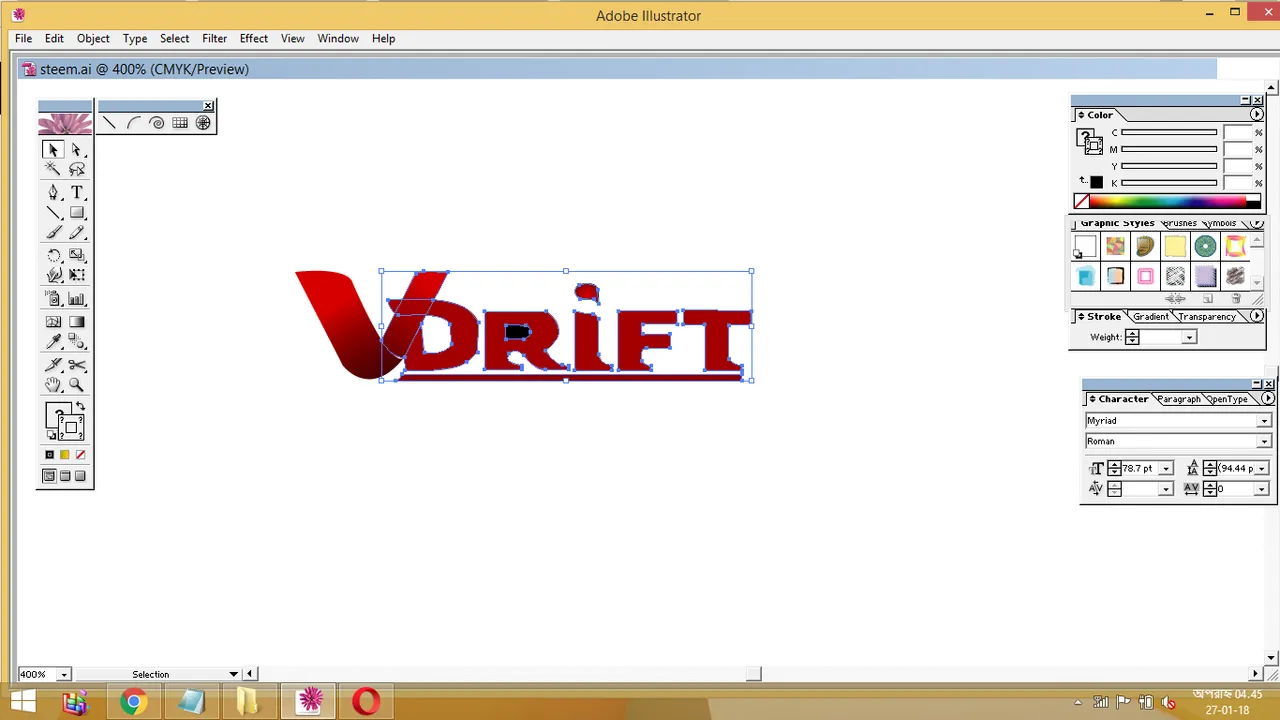Select the Warp tool
This screenshot has width=1280, height=720.
(53, 275)
